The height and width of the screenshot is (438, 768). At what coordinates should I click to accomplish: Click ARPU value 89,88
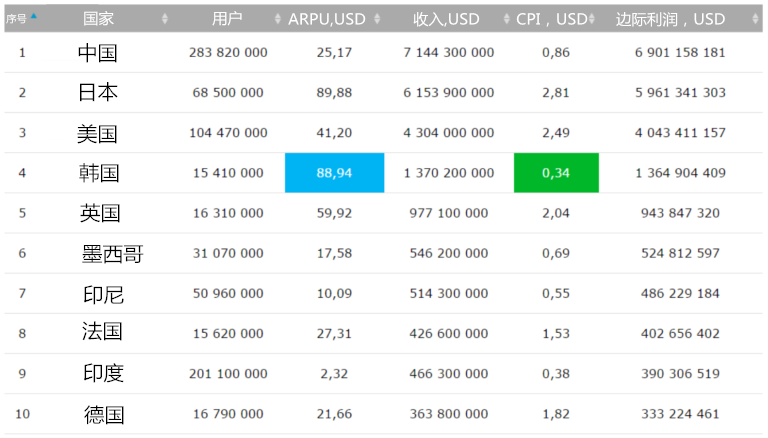coord(334,93)
